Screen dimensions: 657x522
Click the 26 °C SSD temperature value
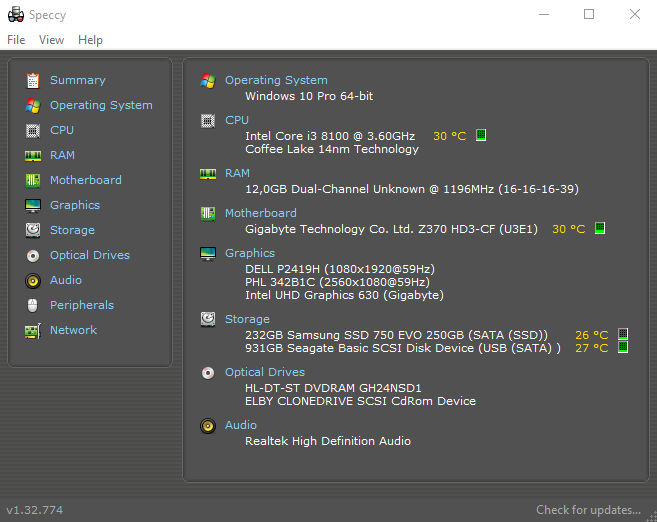click(592, 335)
